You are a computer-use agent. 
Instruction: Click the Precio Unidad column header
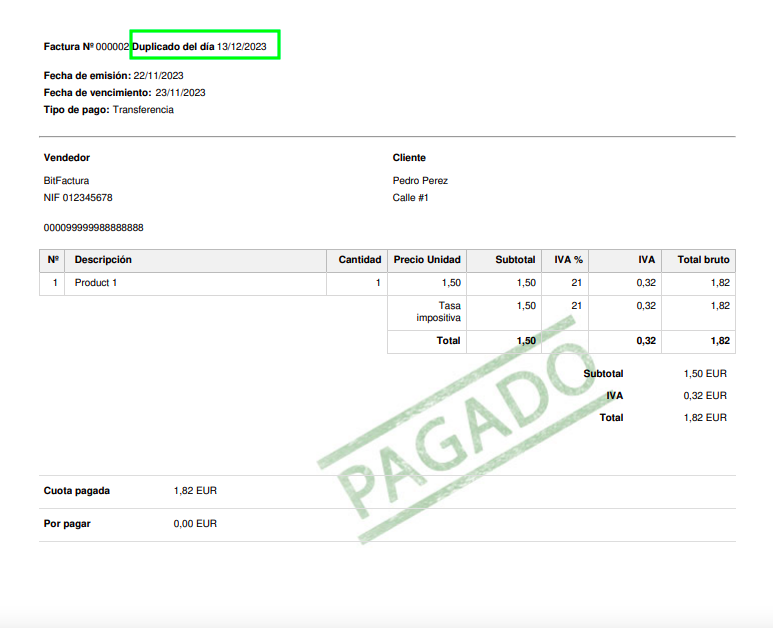pyautogui.click(x=427, y=260)
